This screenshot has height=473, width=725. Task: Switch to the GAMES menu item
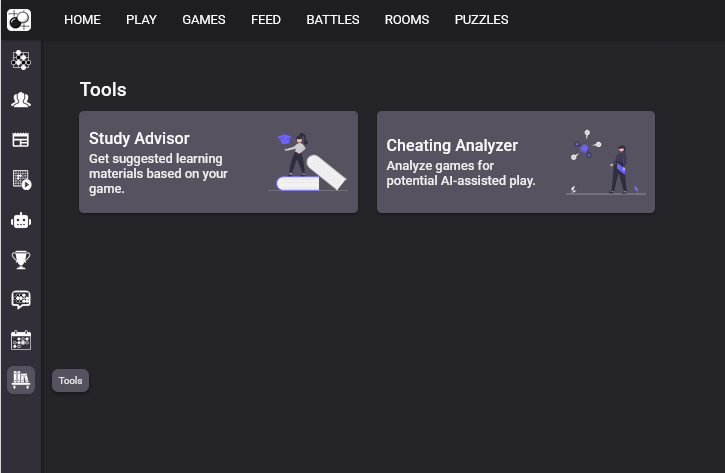203,20
